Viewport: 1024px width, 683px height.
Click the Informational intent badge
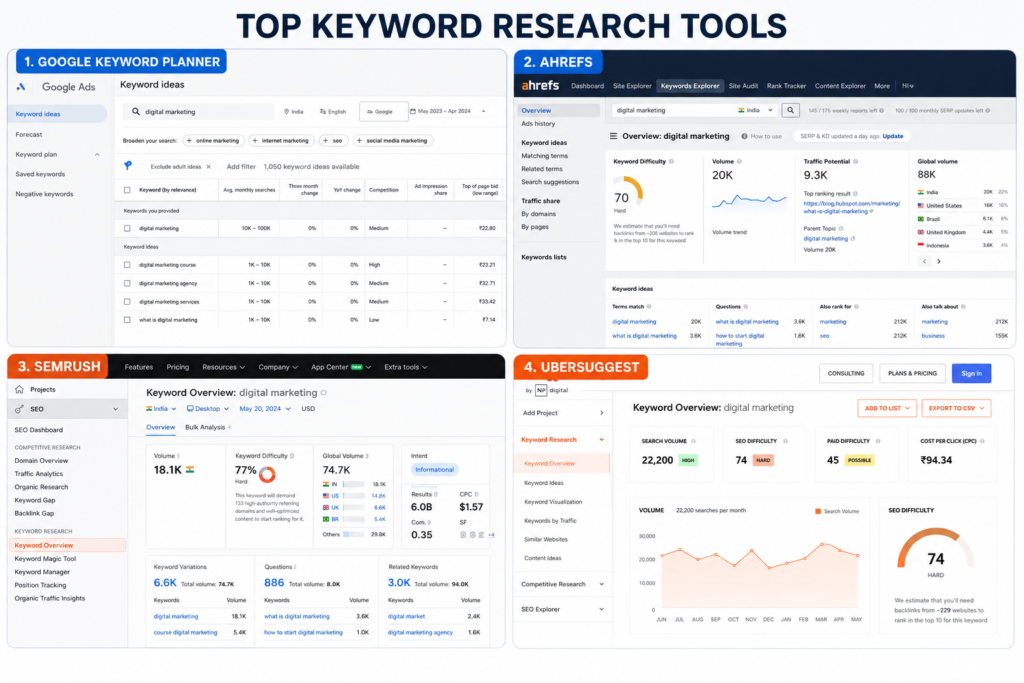click(x=434, y=469)
